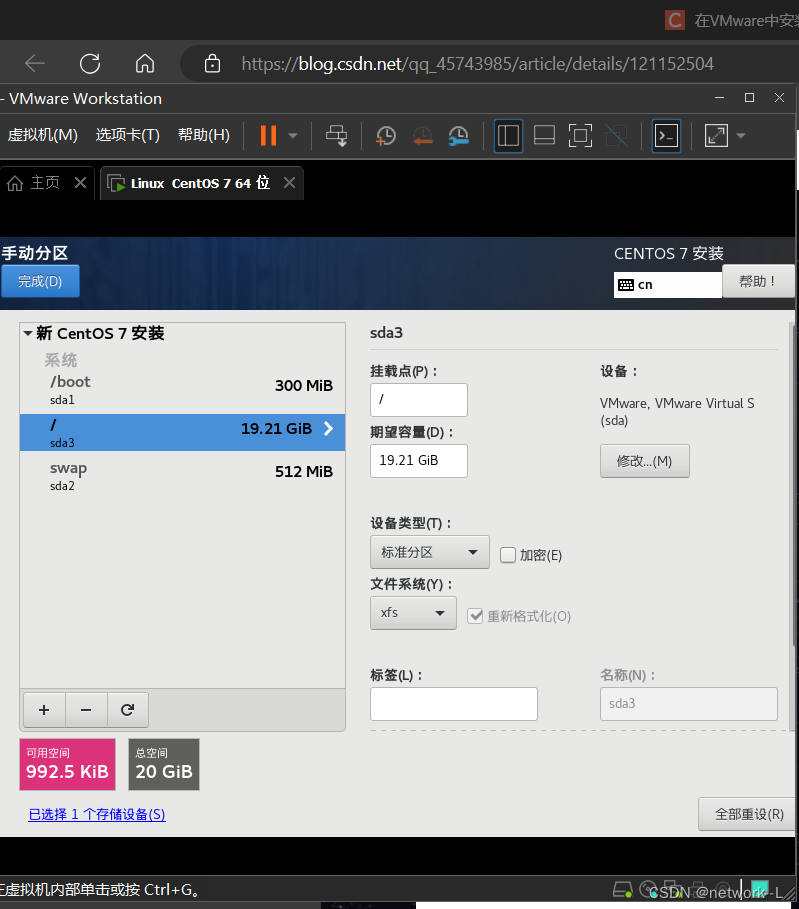Click the 名称(N) sda3 name field
Viewport: 799px width, 909px height.
coord(689,704)
